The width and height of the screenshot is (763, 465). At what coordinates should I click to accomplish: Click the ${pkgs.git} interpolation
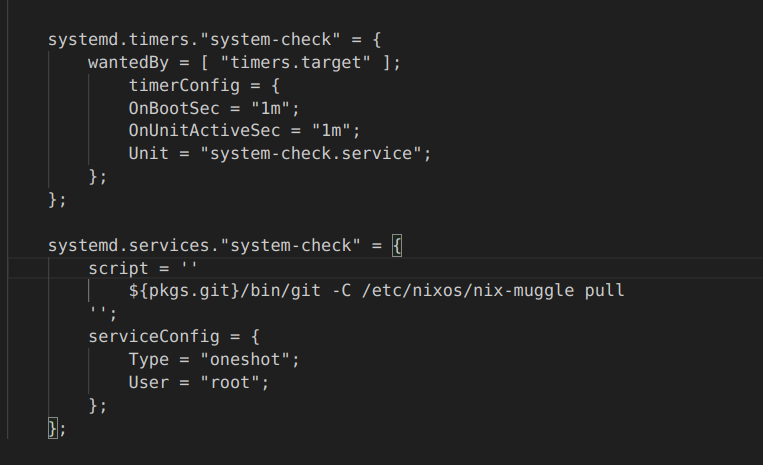(x=179, y=291)
